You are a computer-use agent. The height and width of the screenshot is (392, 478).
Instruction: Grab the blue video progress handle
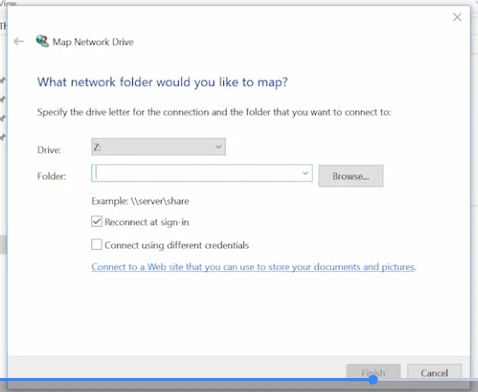point(373,380)
